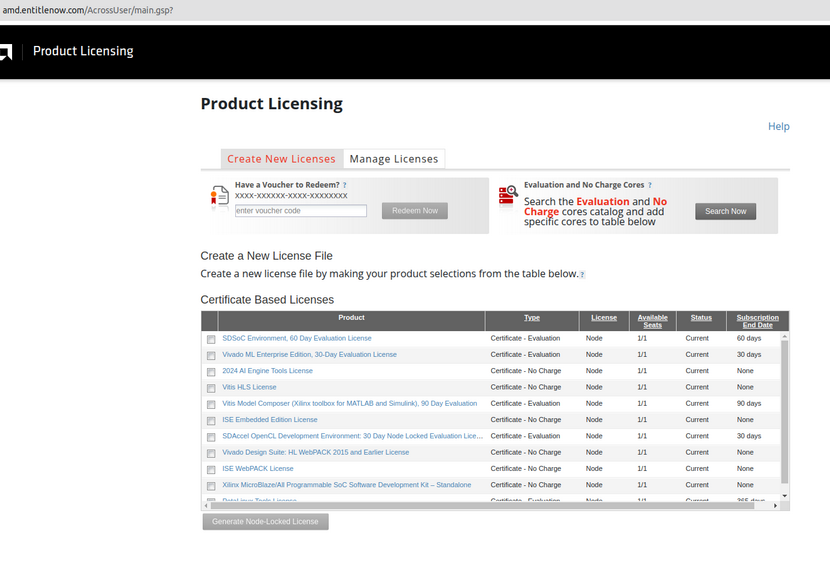Open Vitis Model Composer 90 Day Evaluation link
The width and height of the screenshot is (830, 566).
click(x=349, y=403)
